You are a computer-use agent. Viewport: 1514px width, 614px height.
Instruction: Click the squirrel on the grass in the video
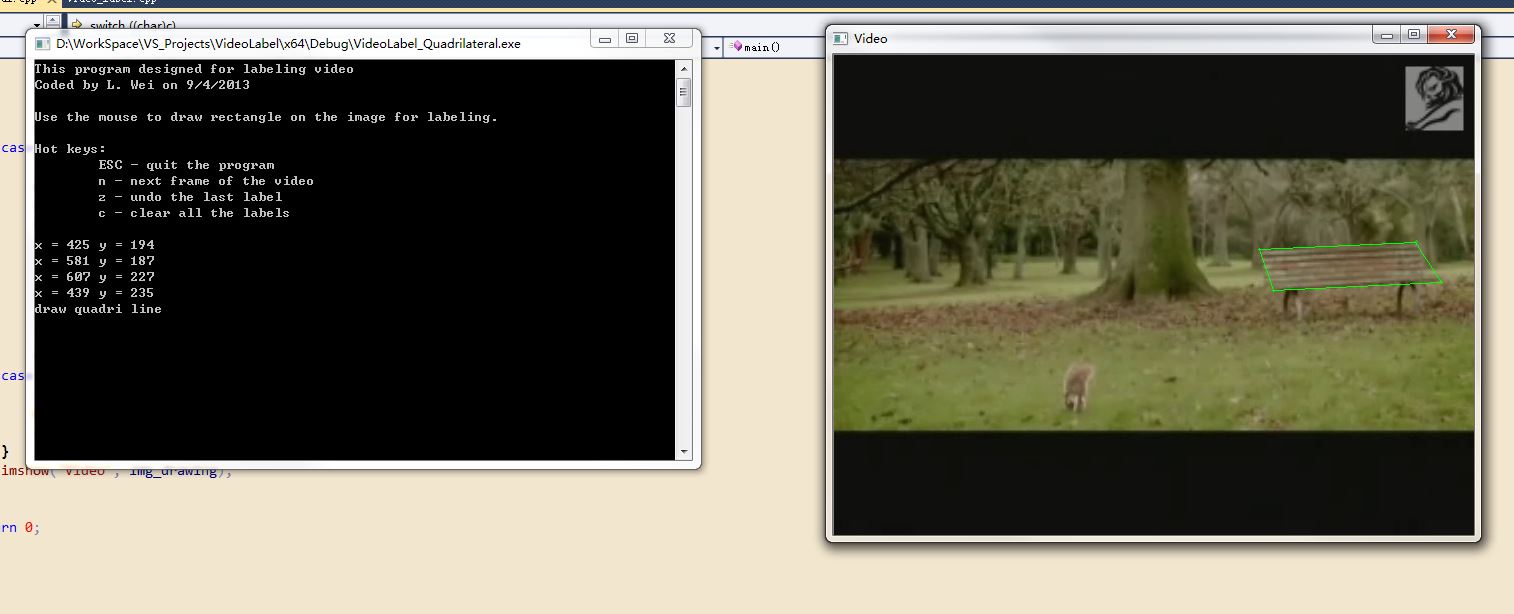[x=1077, y=386]
